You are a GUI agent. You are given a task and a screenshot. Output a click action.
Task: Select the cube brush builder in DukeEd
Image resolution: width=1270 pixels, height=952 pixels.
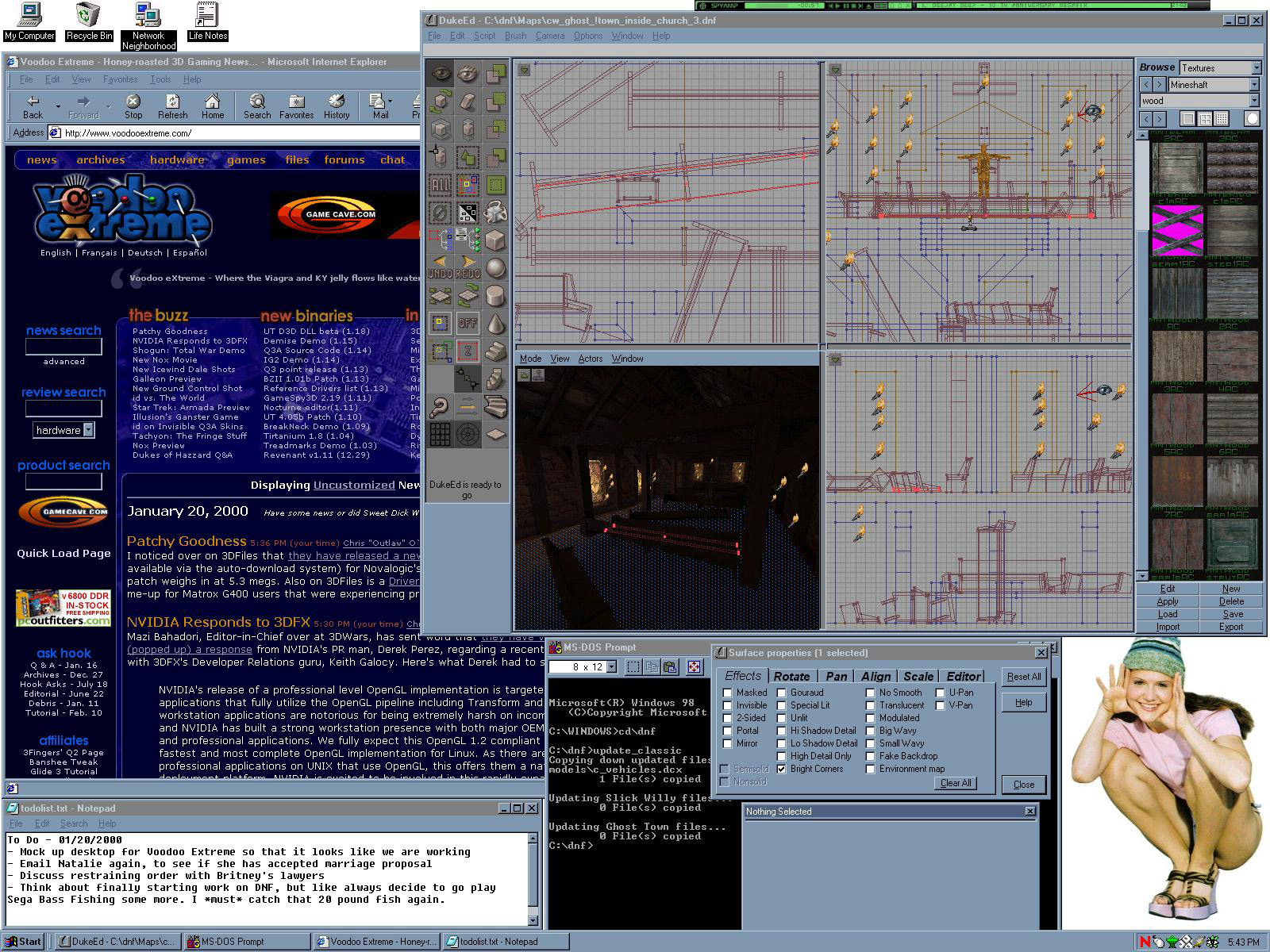tap(495, 240)
